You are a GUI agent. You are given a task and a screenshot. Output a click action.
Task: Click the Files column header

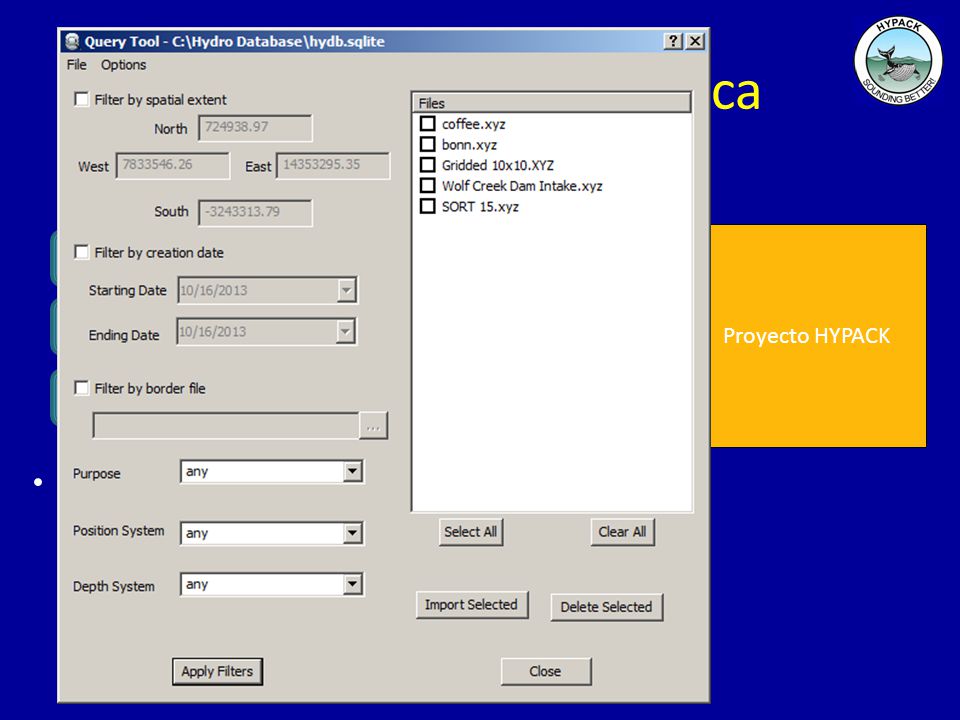pyautogui.click(x=552, y=103)
